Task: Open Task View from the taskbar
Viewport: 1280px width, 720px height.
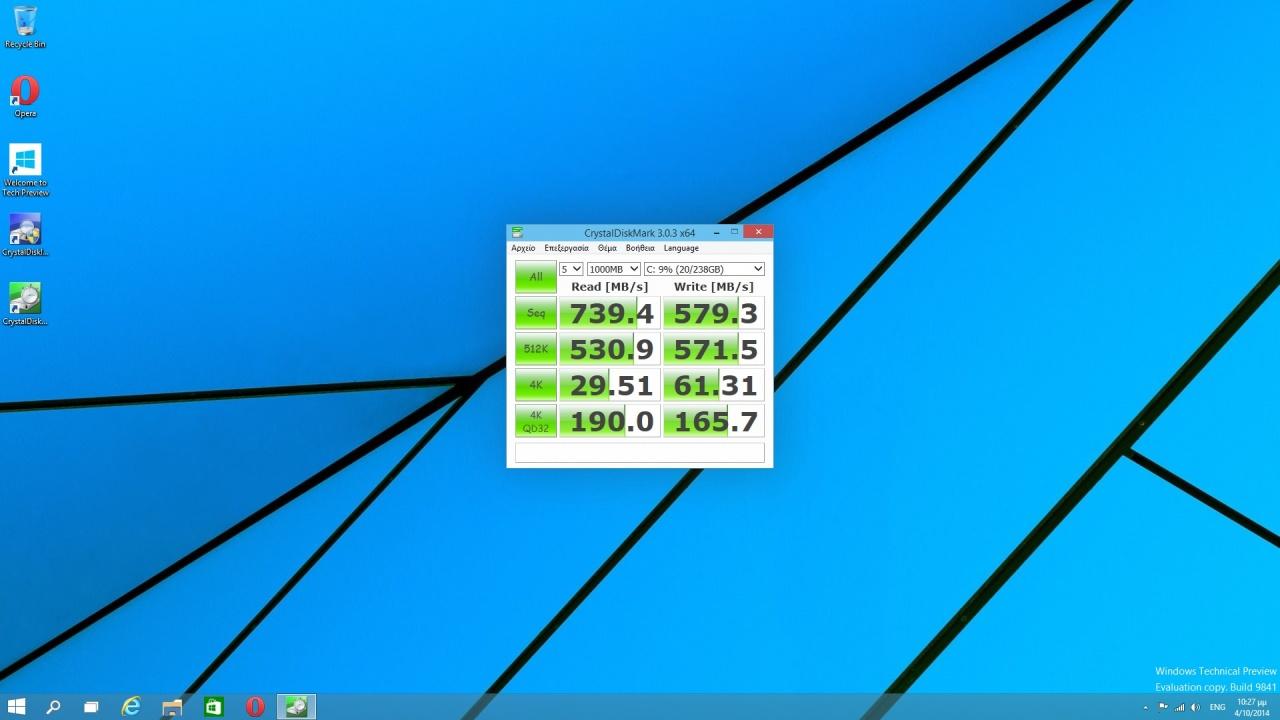Action: tap(91, 707)
